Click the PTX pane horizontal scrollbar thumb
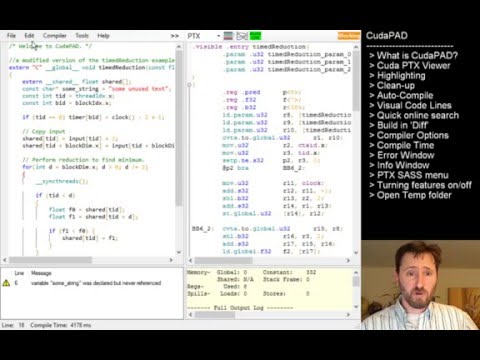 (224, 260)
